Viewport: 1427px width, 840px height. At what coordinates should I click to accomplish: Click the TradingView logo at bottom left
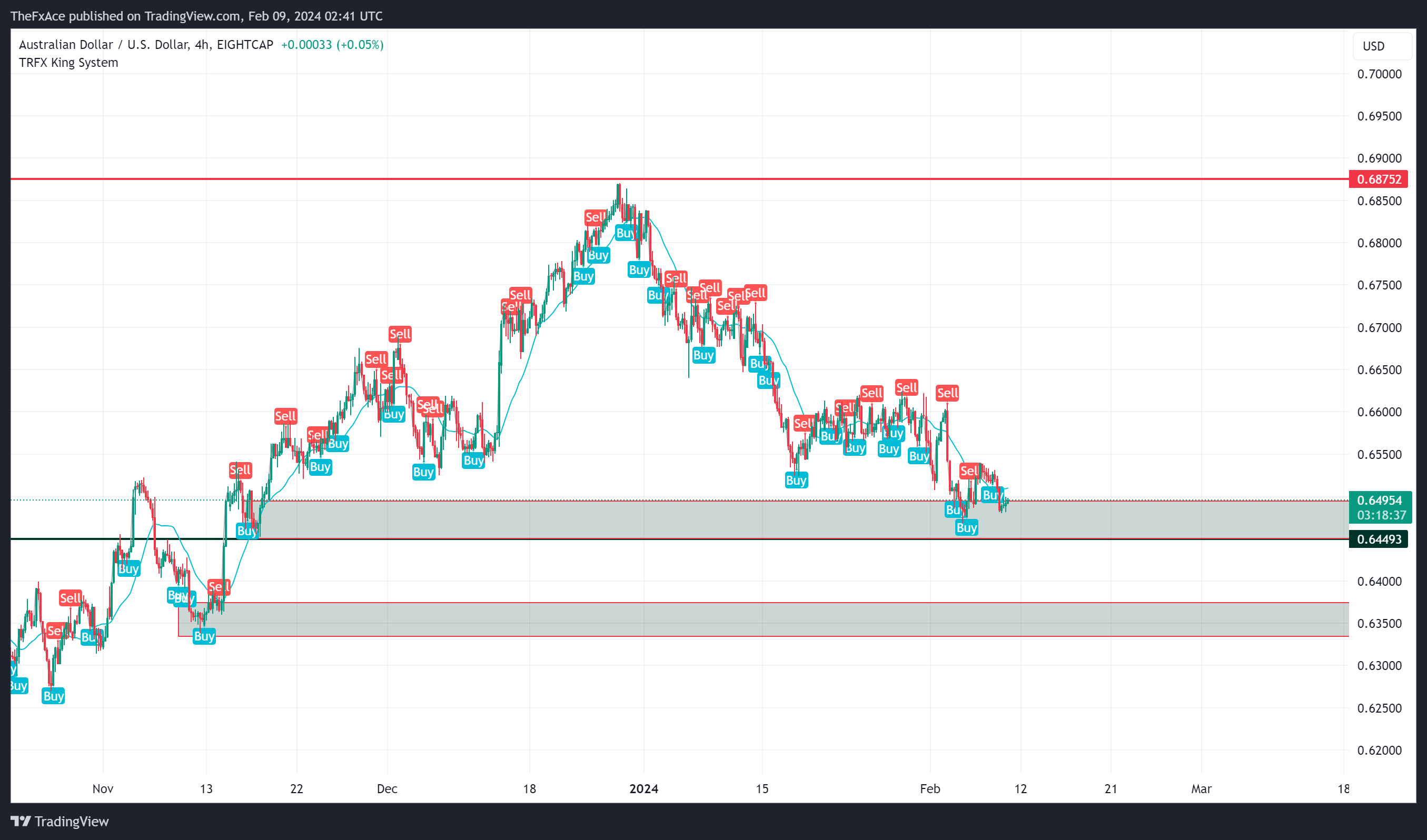60,822
